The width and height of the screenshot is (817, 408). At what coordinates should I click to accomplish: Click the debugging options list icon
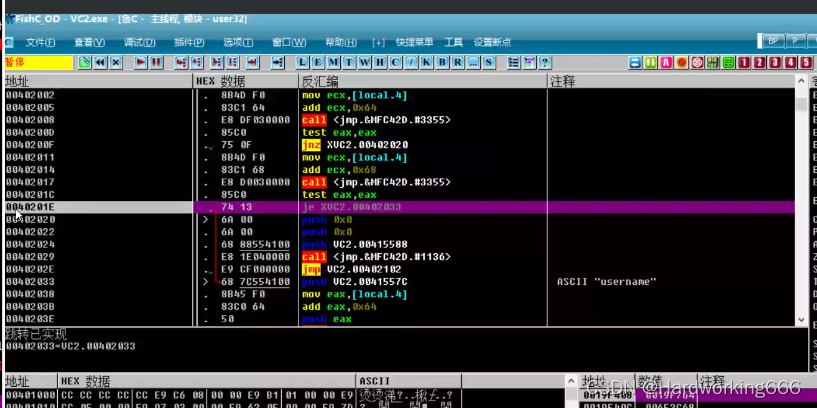click(514, 63)
